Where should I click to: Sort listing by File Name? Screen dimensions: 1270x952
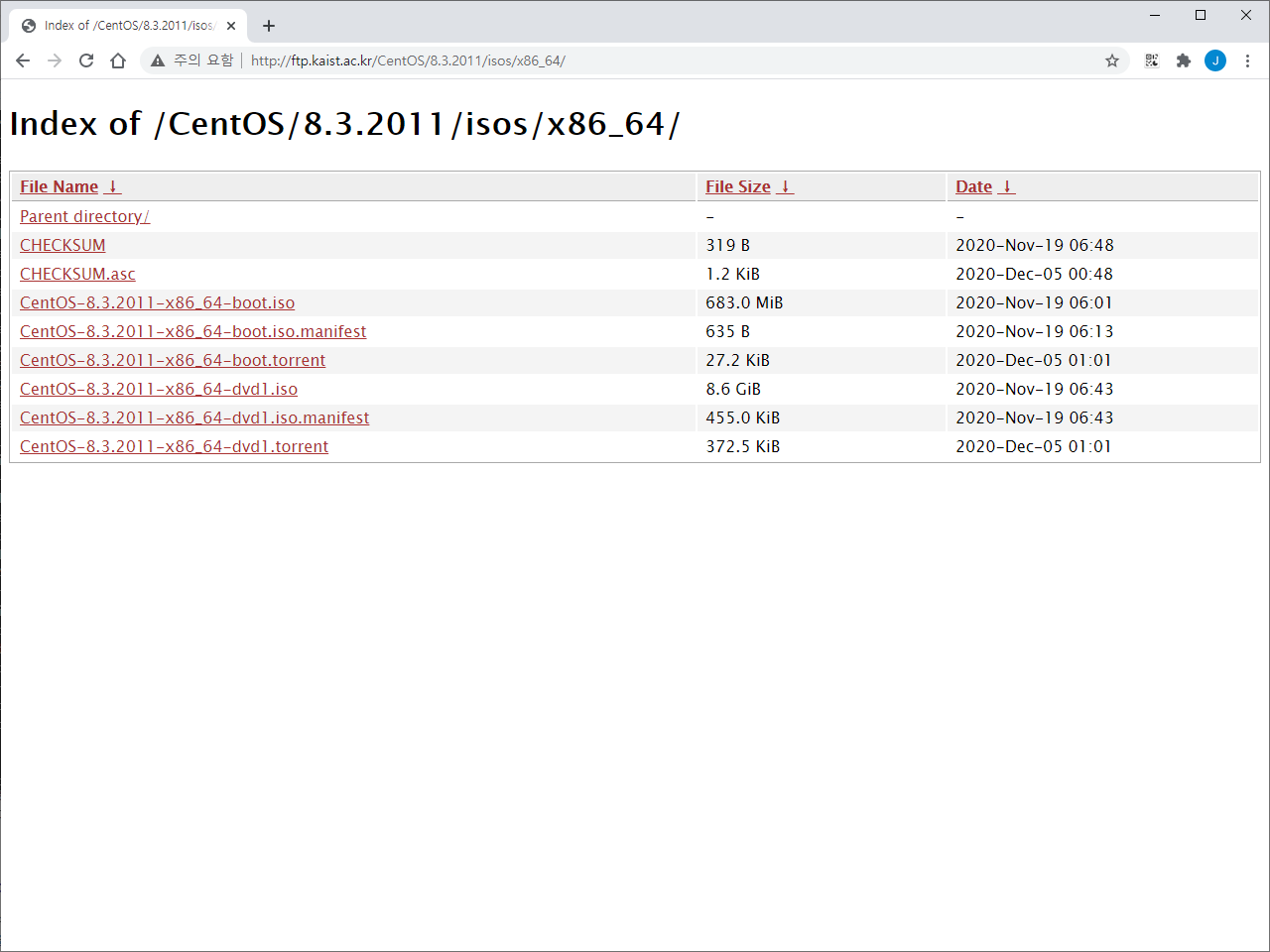pyautogui.click(x=59, y=186)
